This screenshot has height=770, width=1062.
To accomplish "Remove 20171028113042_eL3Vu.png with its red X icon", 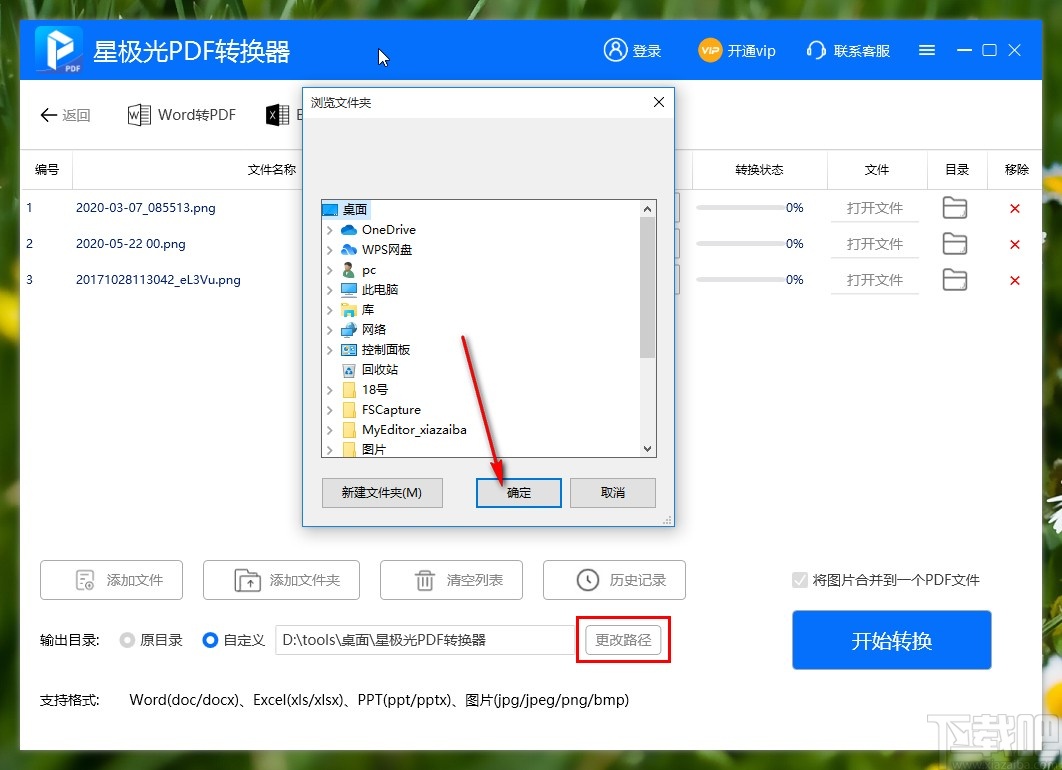I will 1015,280.
